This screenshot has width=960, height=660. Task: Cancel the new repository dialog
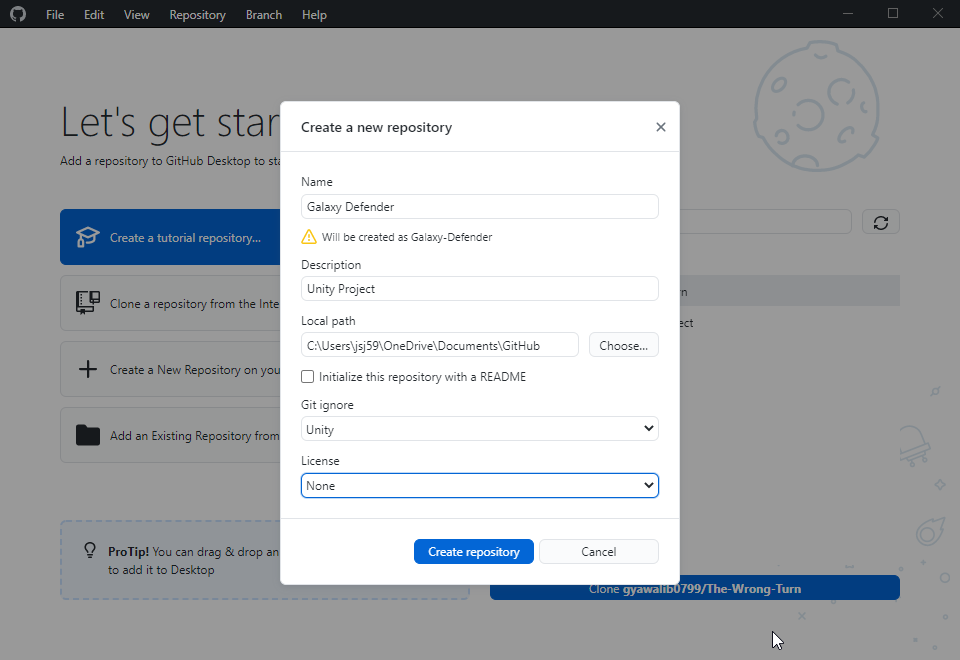pyautogui.click(x=598, y=551)
